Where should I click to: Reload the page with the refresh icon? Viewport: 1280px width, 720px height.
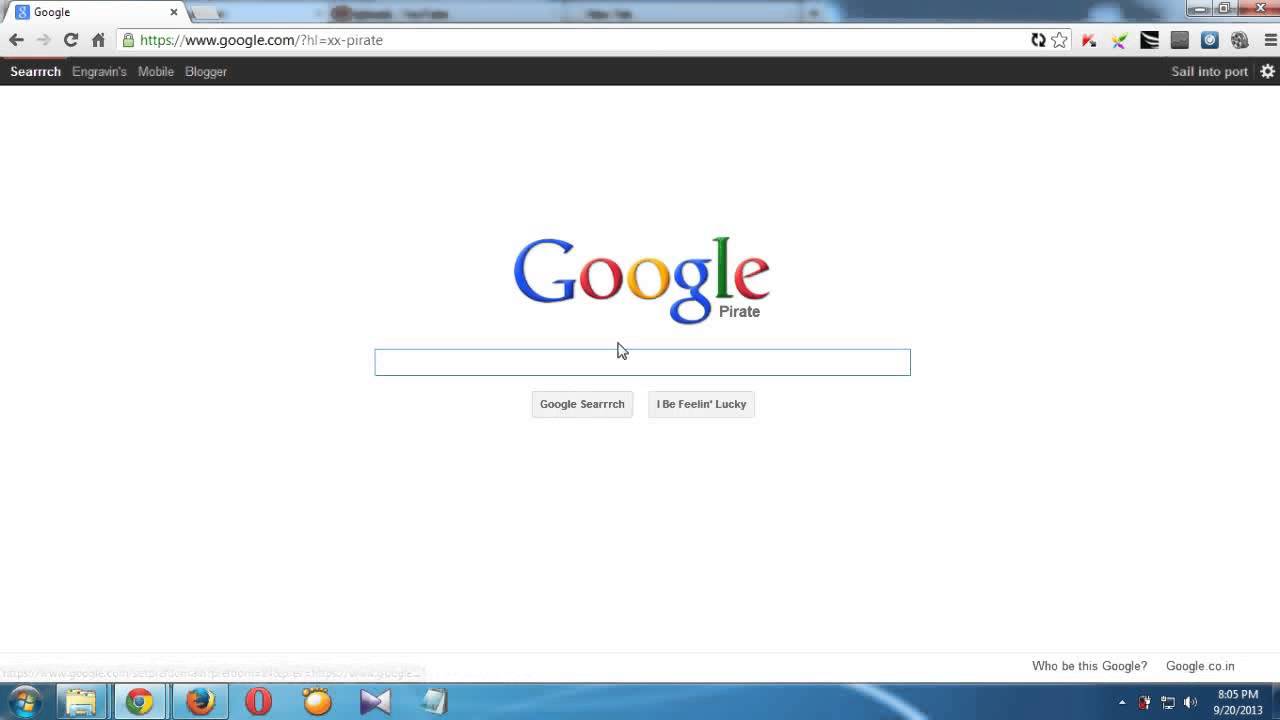click(x=70, y=40)
